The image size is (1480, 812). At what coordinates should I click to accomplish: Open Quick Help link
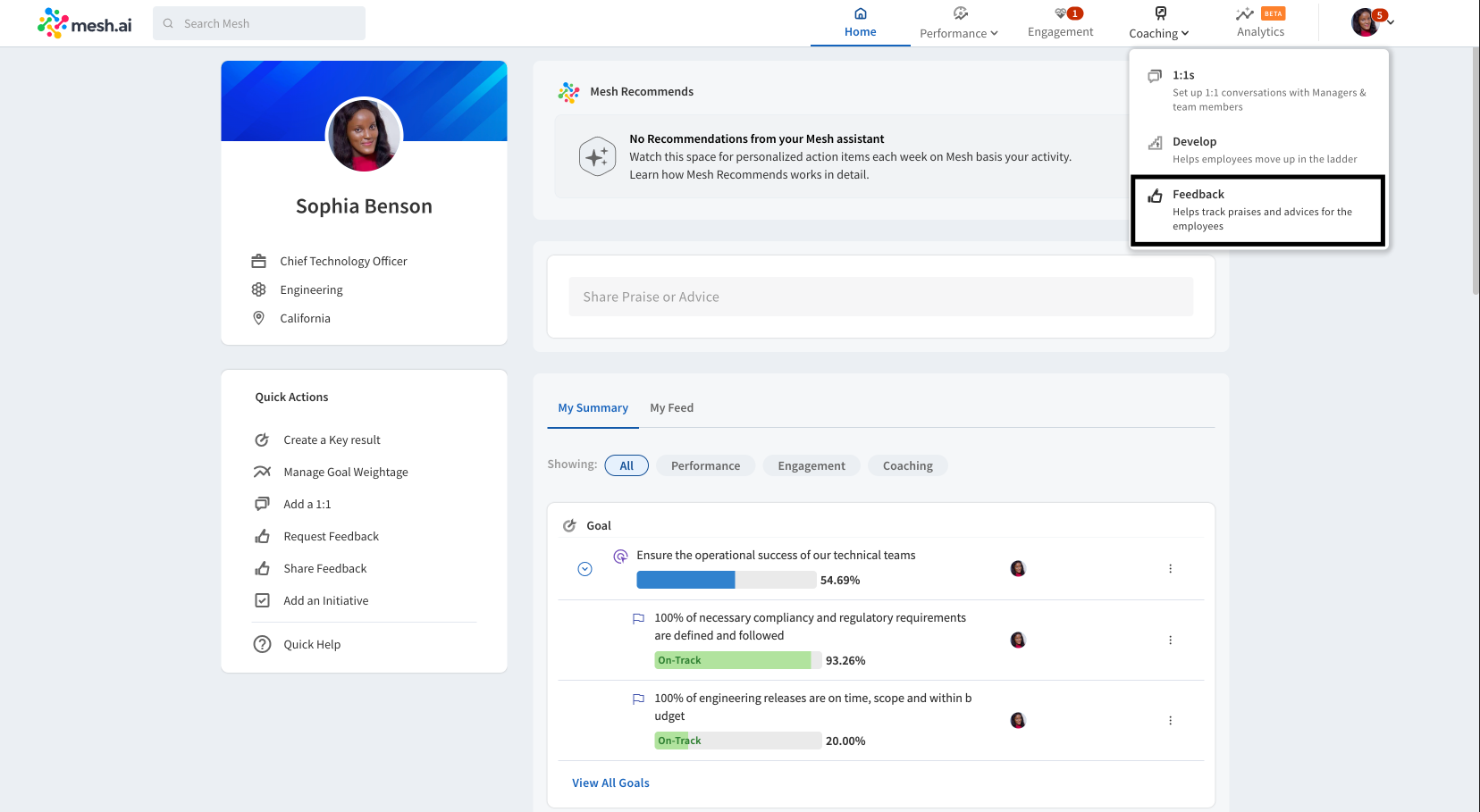[312, 644]
